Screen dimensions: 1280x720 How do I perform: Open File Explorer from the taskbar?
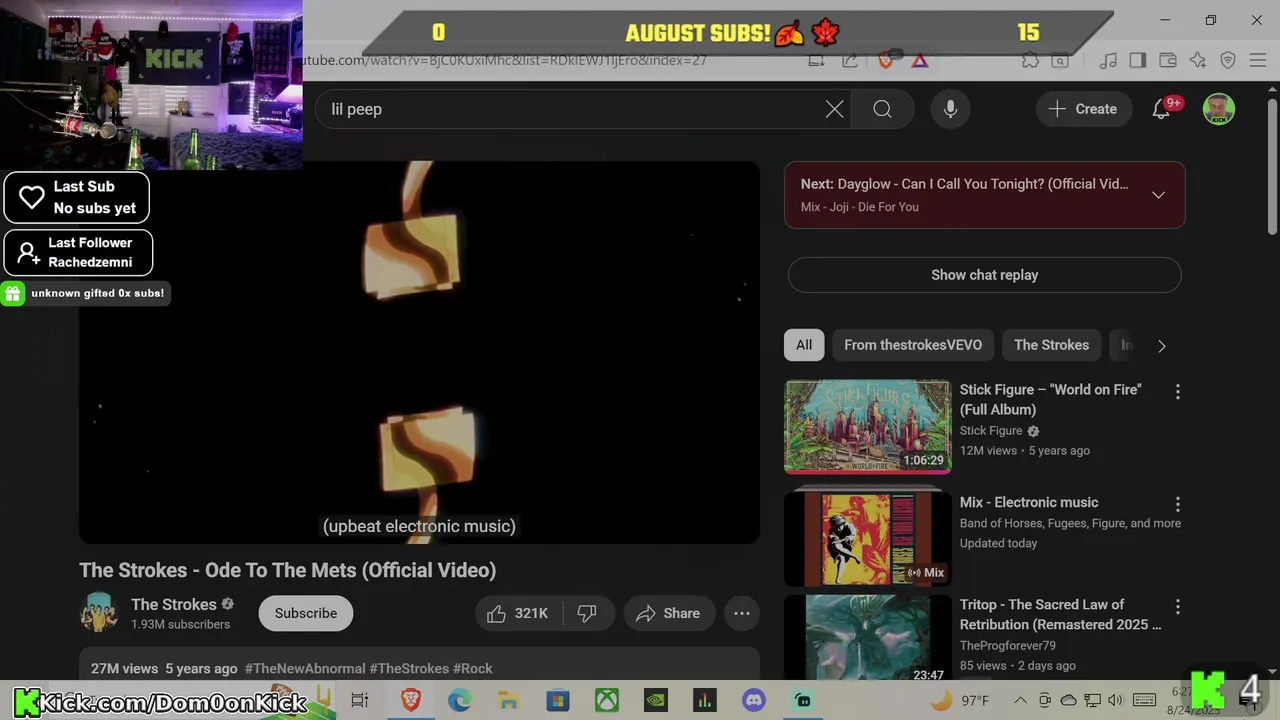click(x=508, y=701)
